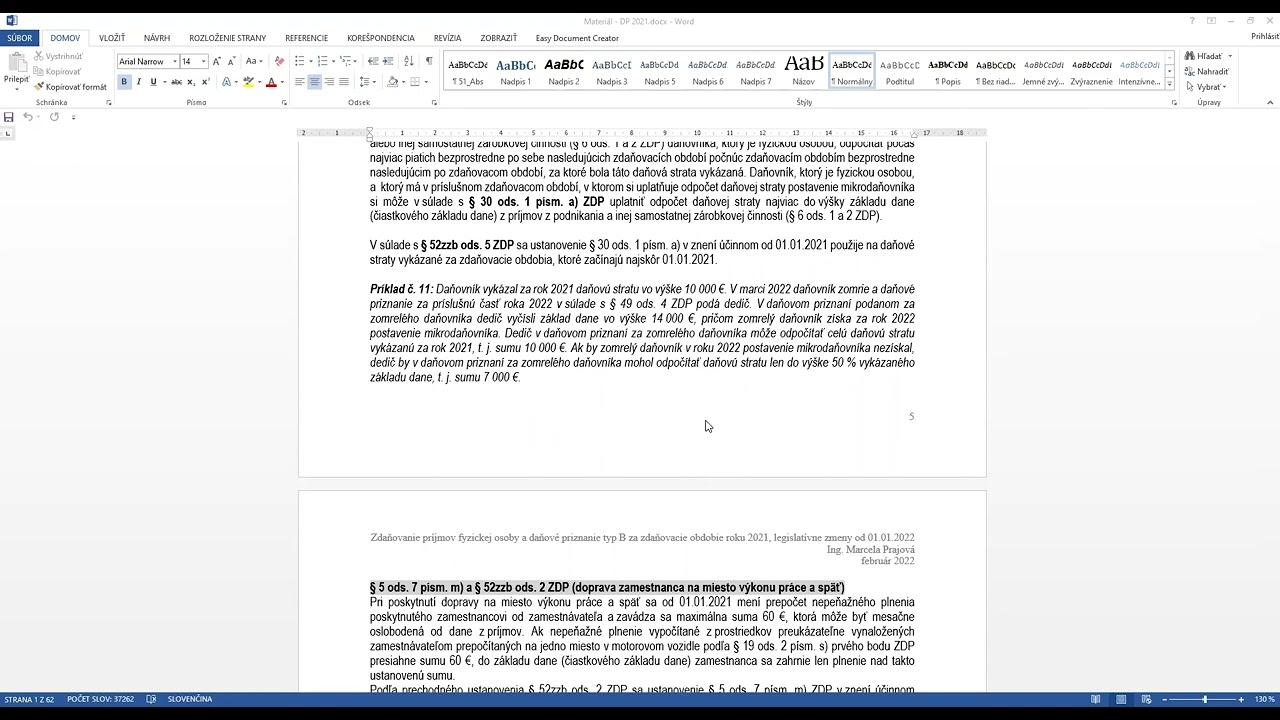The image size is (1280, 720).
Task: Open font name dropdown Arial Narrow
Action: click(175, 61)
